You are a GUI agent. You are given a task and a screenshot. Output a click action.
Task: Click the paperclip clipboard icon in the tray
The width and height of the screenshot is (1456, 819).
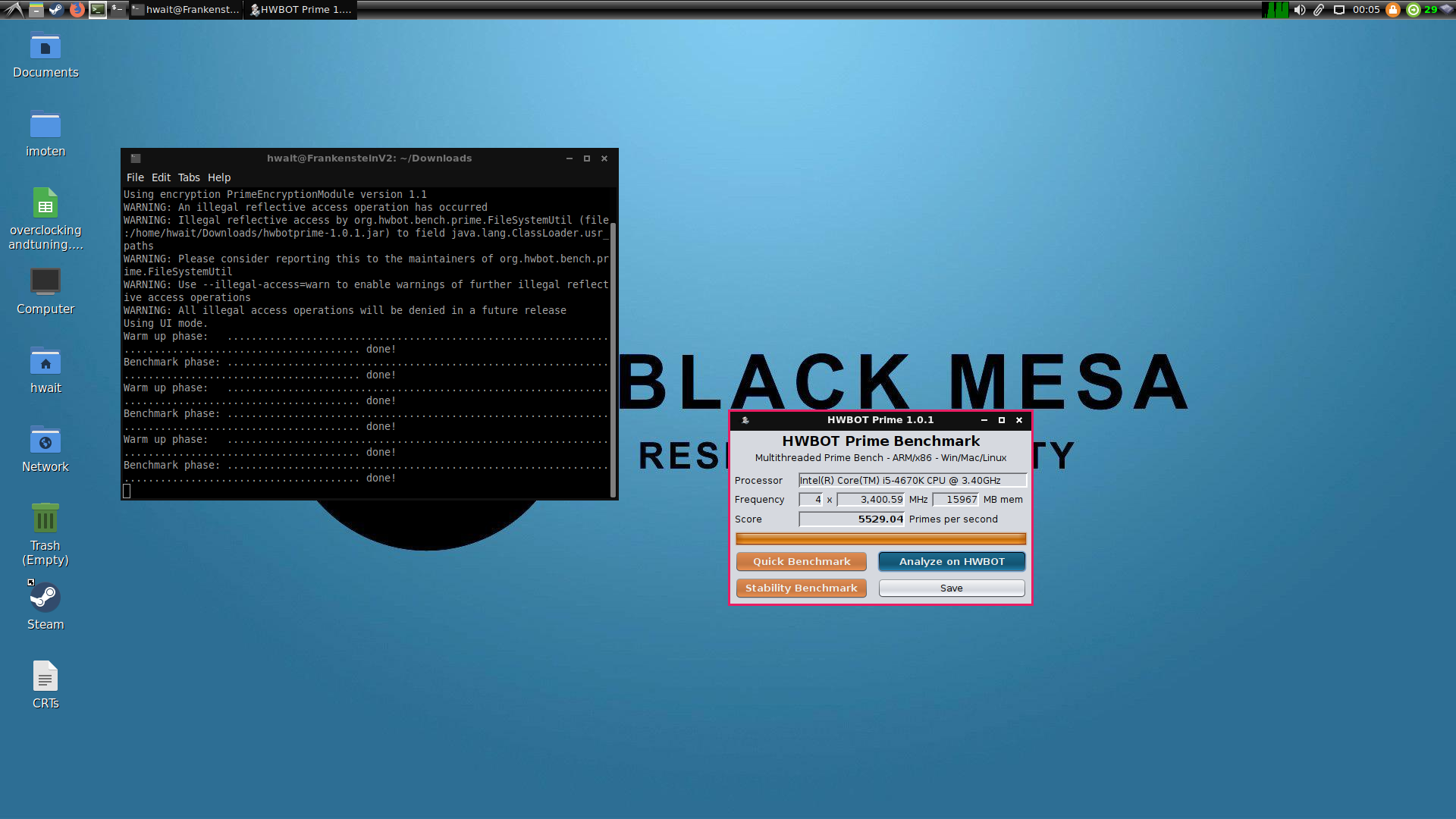pos(1319,10)
